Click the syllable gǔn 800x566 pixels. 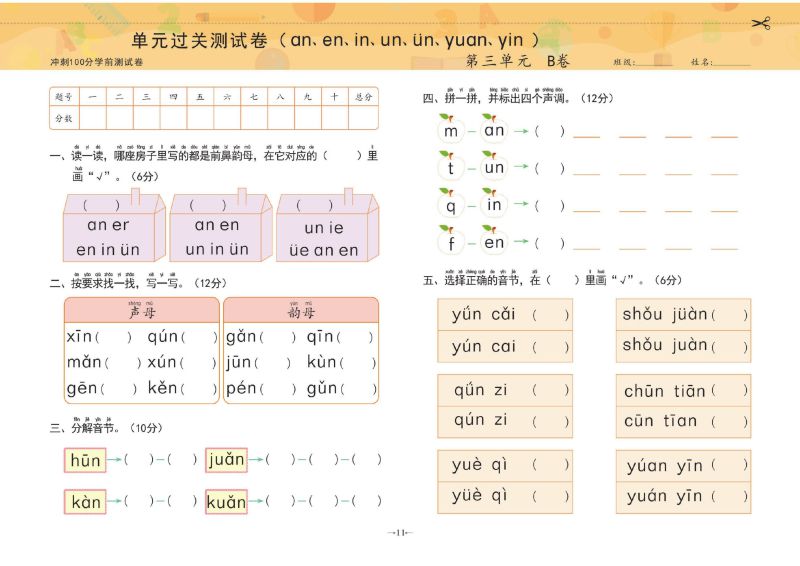pyautogui.click(x=321, y=388)
